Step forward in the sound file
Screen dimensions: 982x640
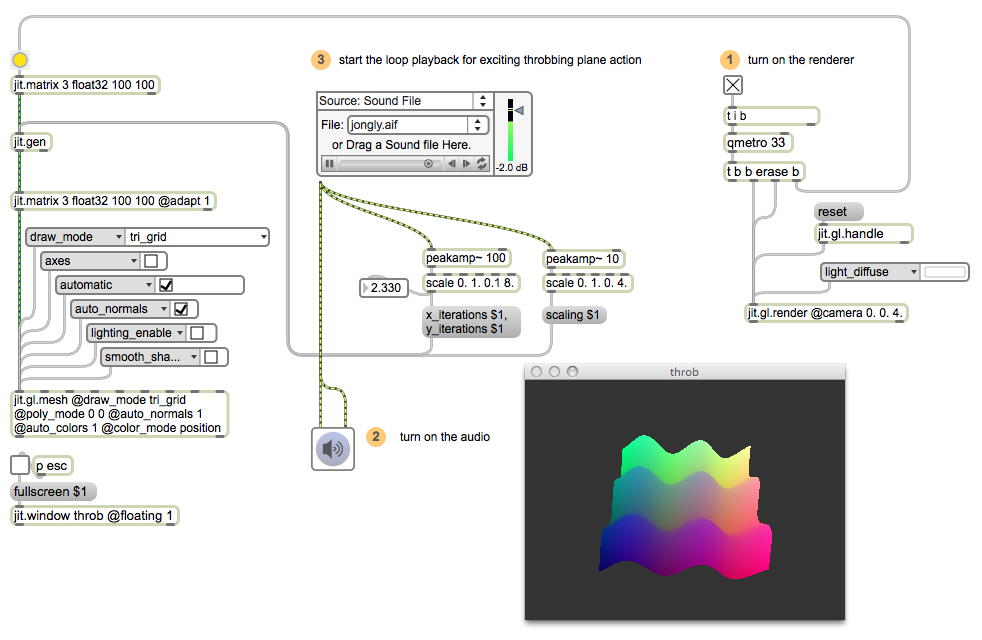(466, 163)
